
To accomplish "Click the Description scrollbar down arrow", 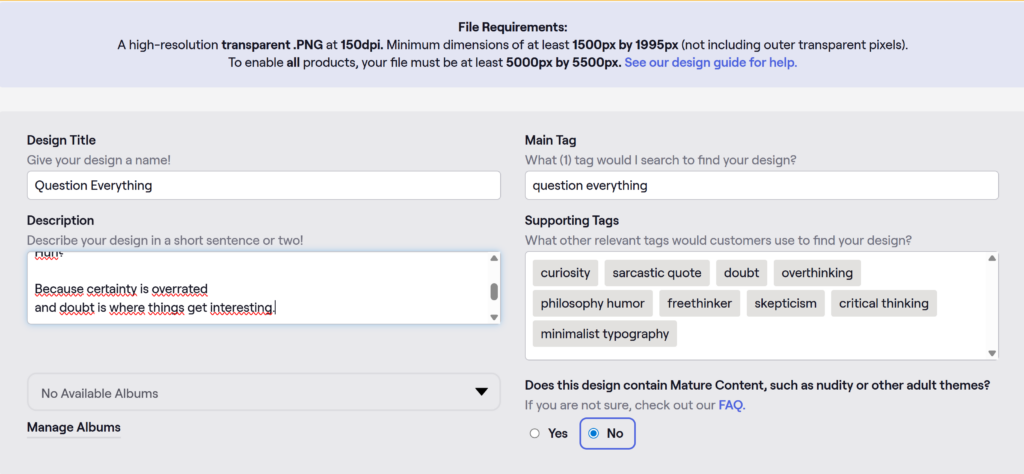I will pyautogui.click(x=494, y=317).
